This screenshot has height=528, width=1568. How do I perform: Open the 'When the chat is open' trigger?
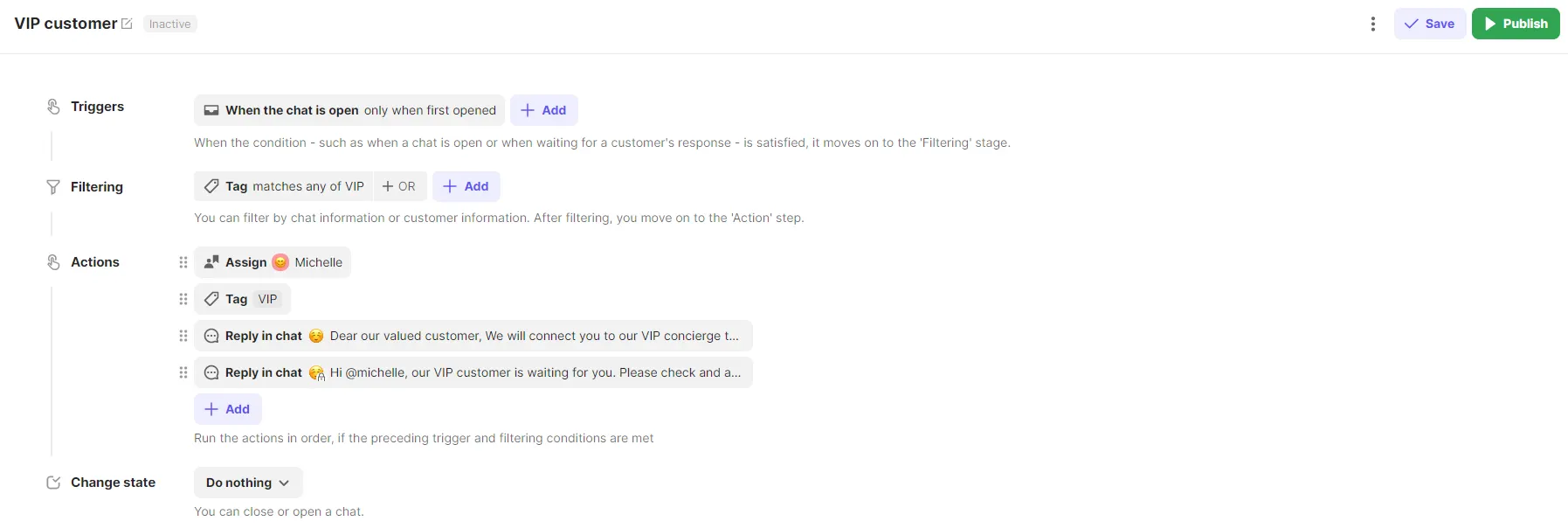(x=349, y=110)
